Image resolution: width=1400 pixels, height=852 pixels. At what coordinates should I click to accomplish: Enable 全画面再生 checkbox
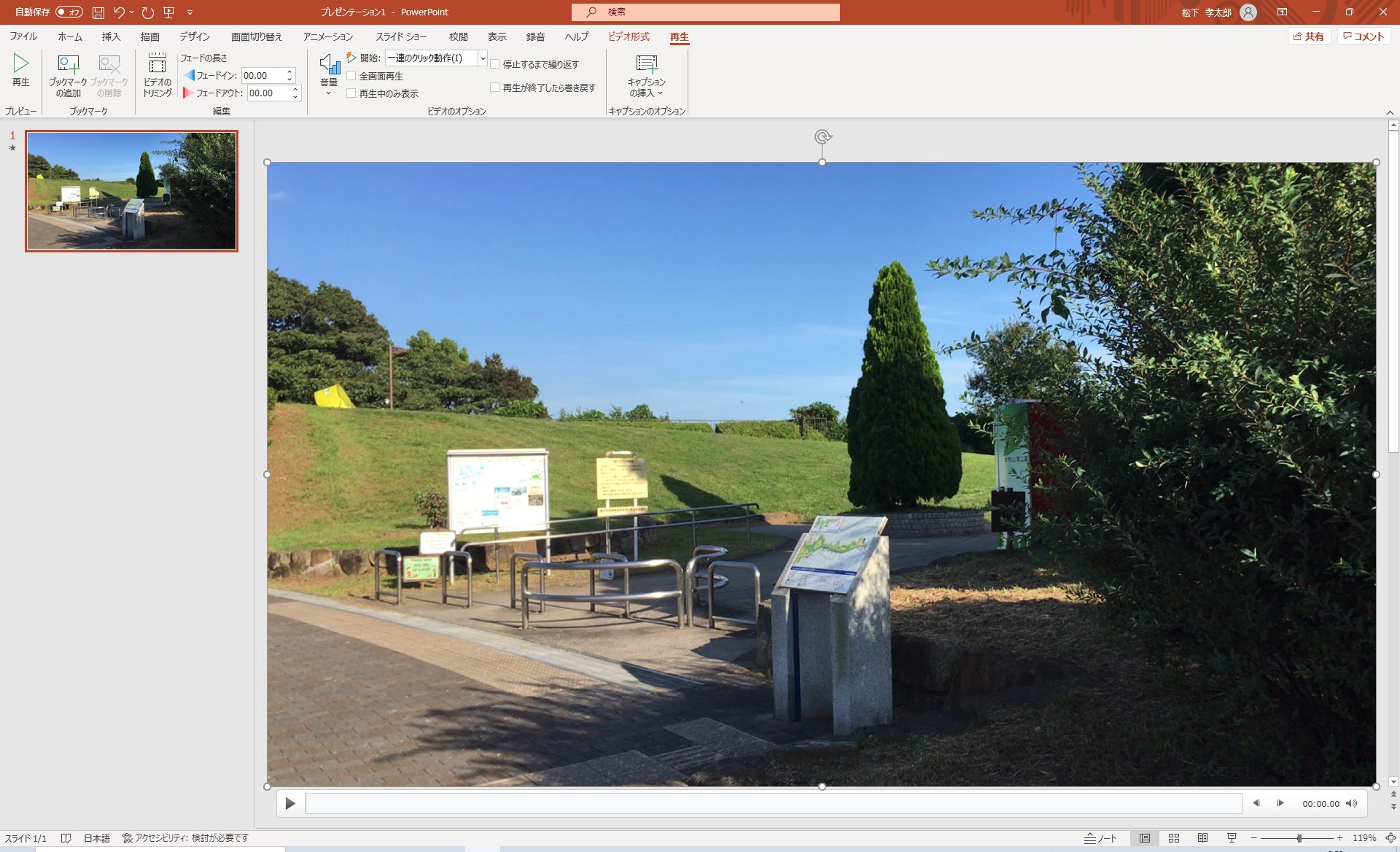pos(351,76)
